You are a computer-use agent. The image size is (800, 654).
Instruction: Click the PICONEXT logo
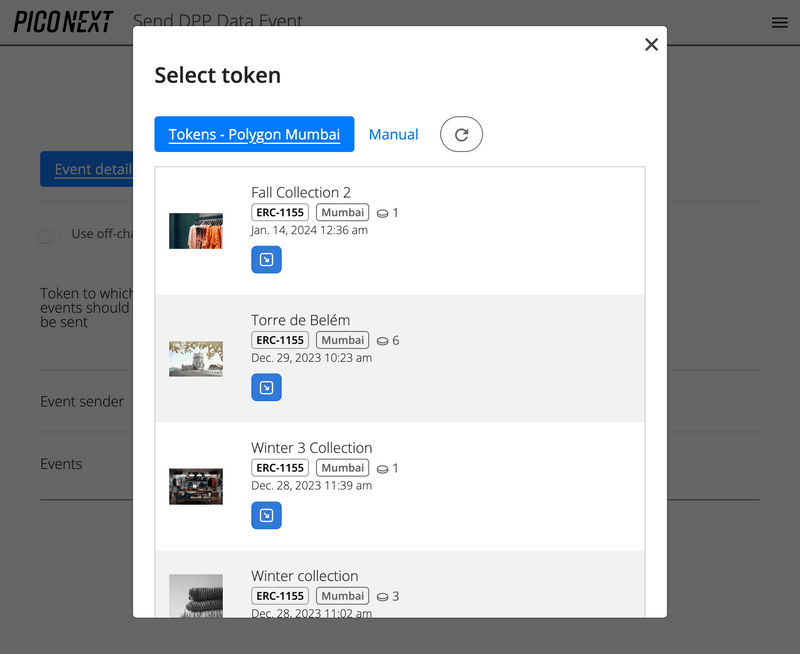pos(63,22)
